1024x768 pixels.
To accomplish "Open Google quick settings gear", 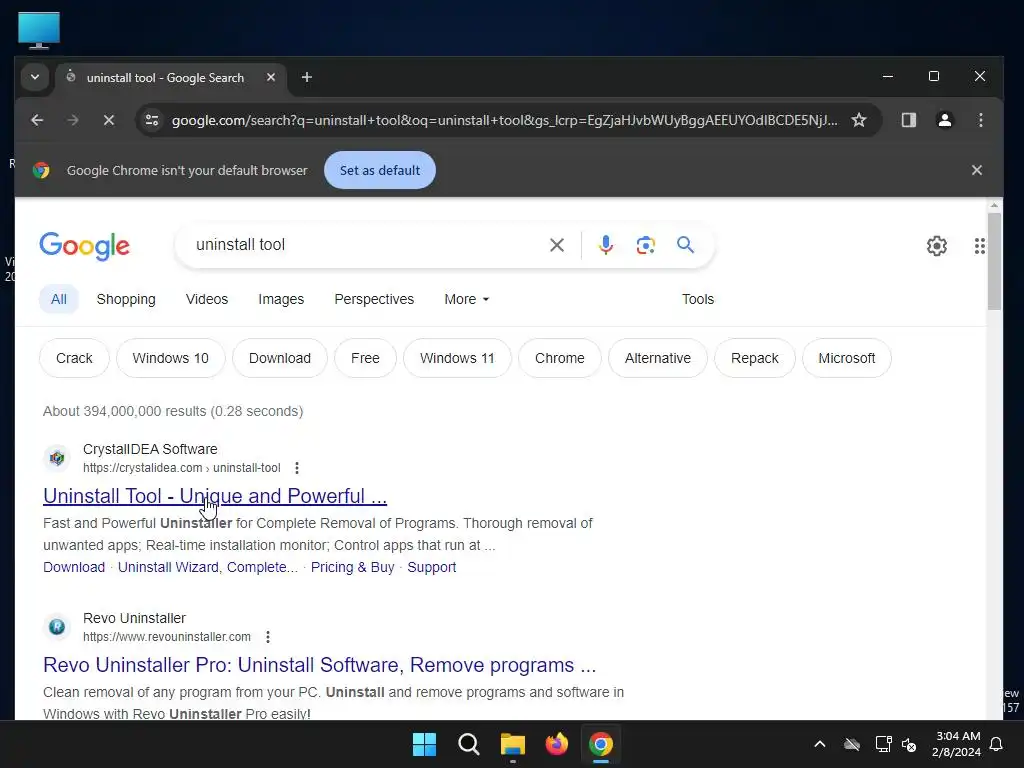I will pyautogui.click(x=936, y=246).
